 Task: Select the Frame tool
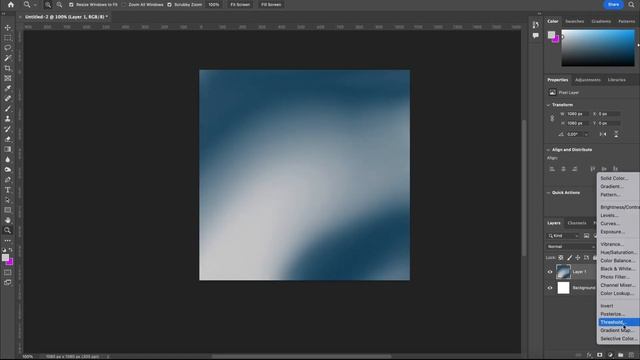click(x=8, y=78)
